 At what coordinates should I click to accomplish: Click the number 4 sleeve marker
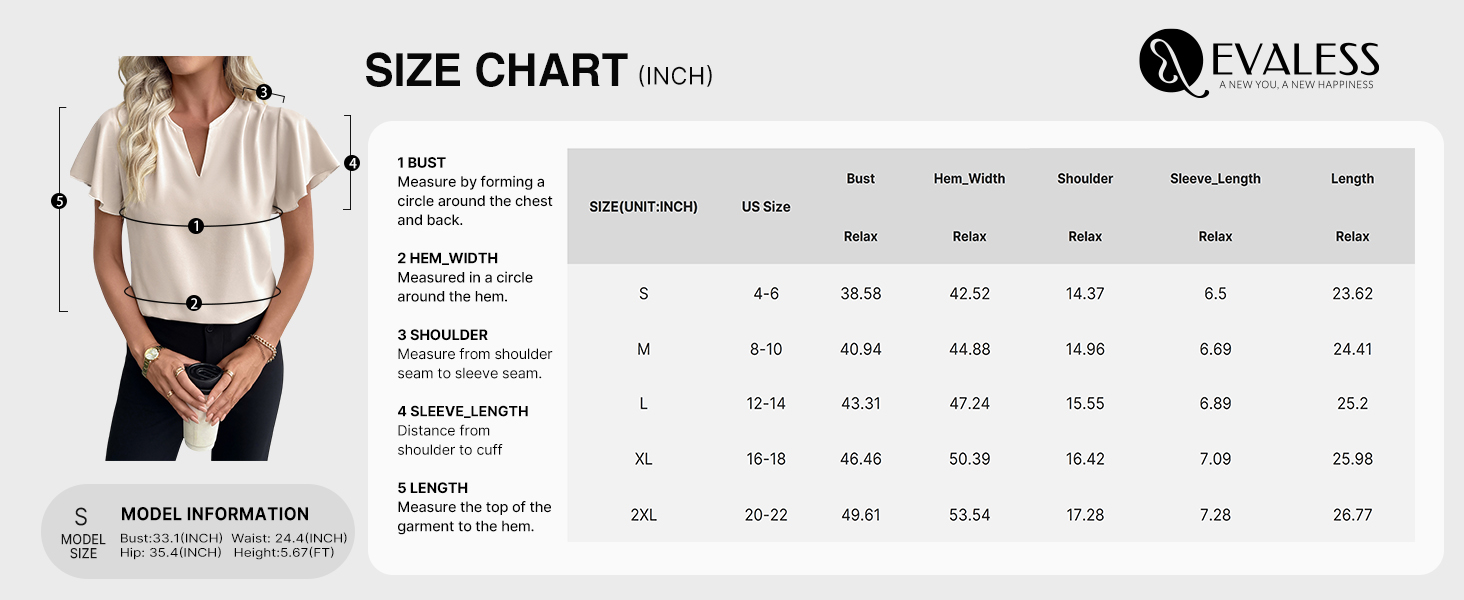[352, 163]
